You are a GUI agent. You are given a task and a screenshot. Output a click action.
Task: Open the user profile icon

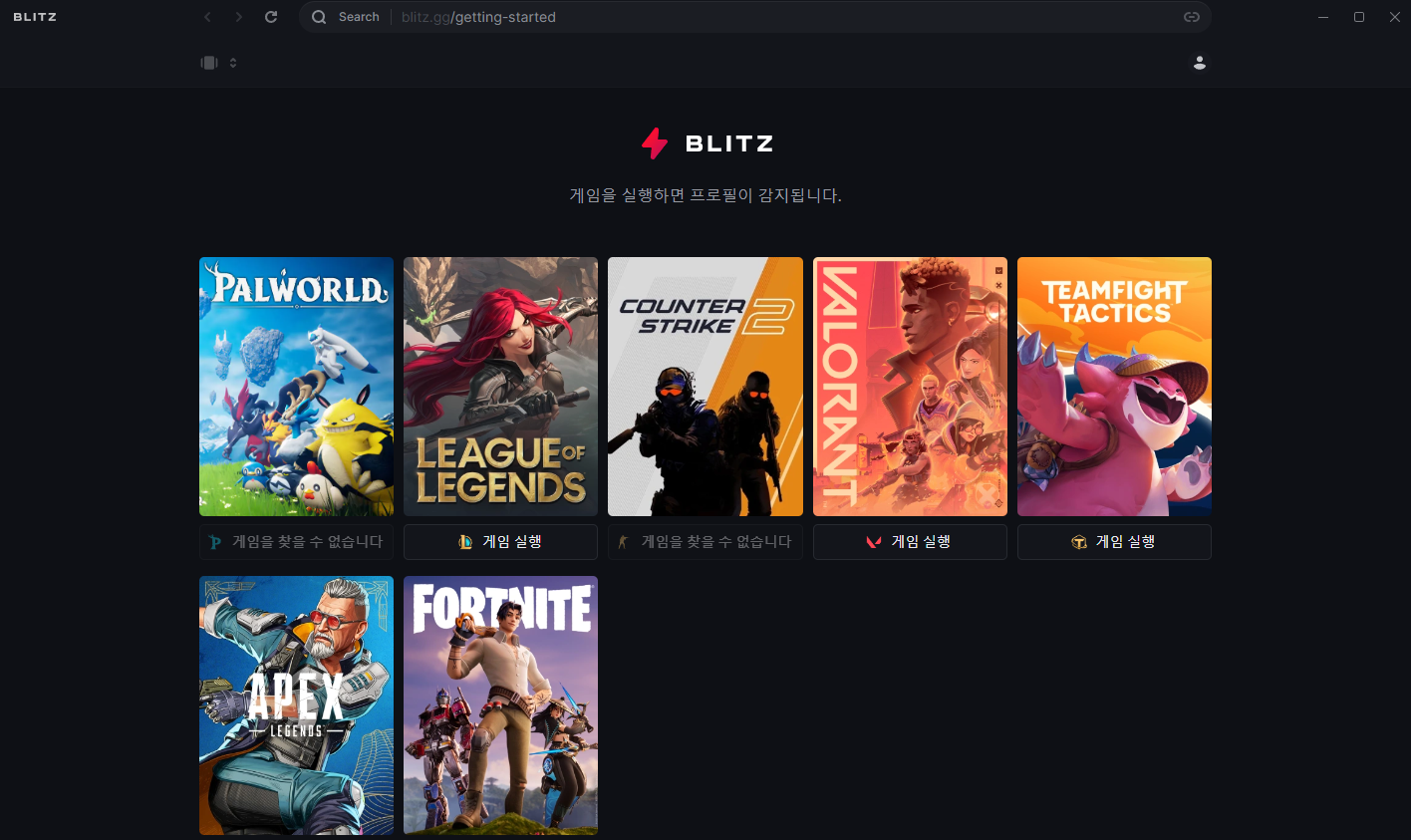[1200, 63]
